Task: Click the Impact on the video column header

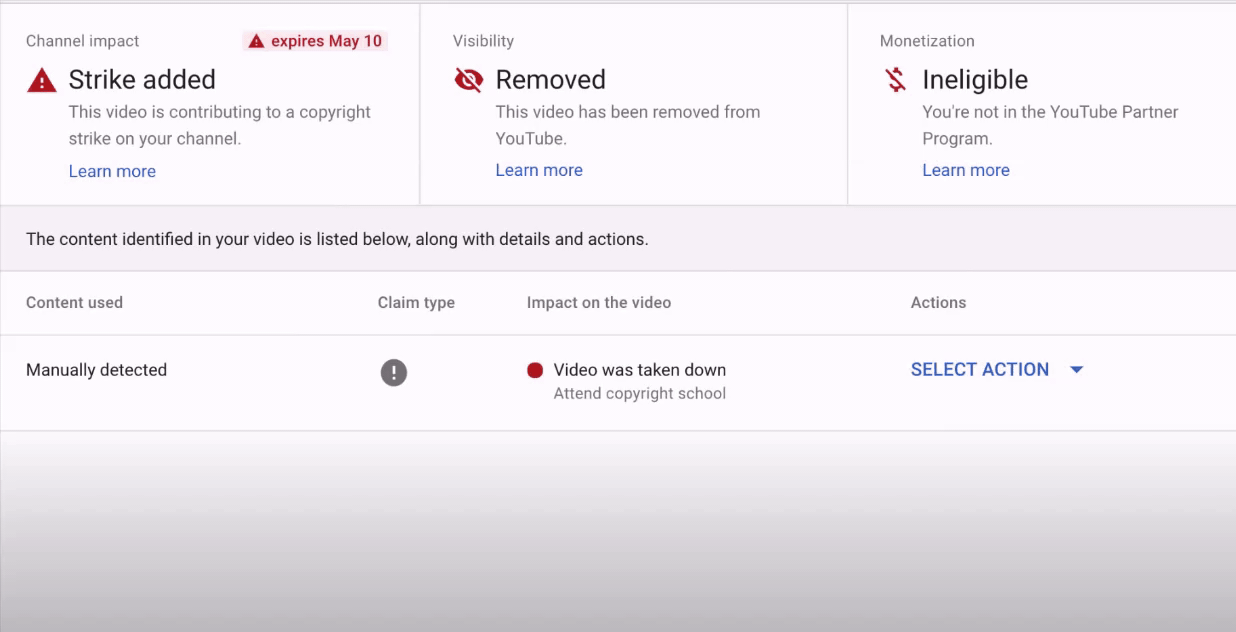Action: click(x=599, y=303)
